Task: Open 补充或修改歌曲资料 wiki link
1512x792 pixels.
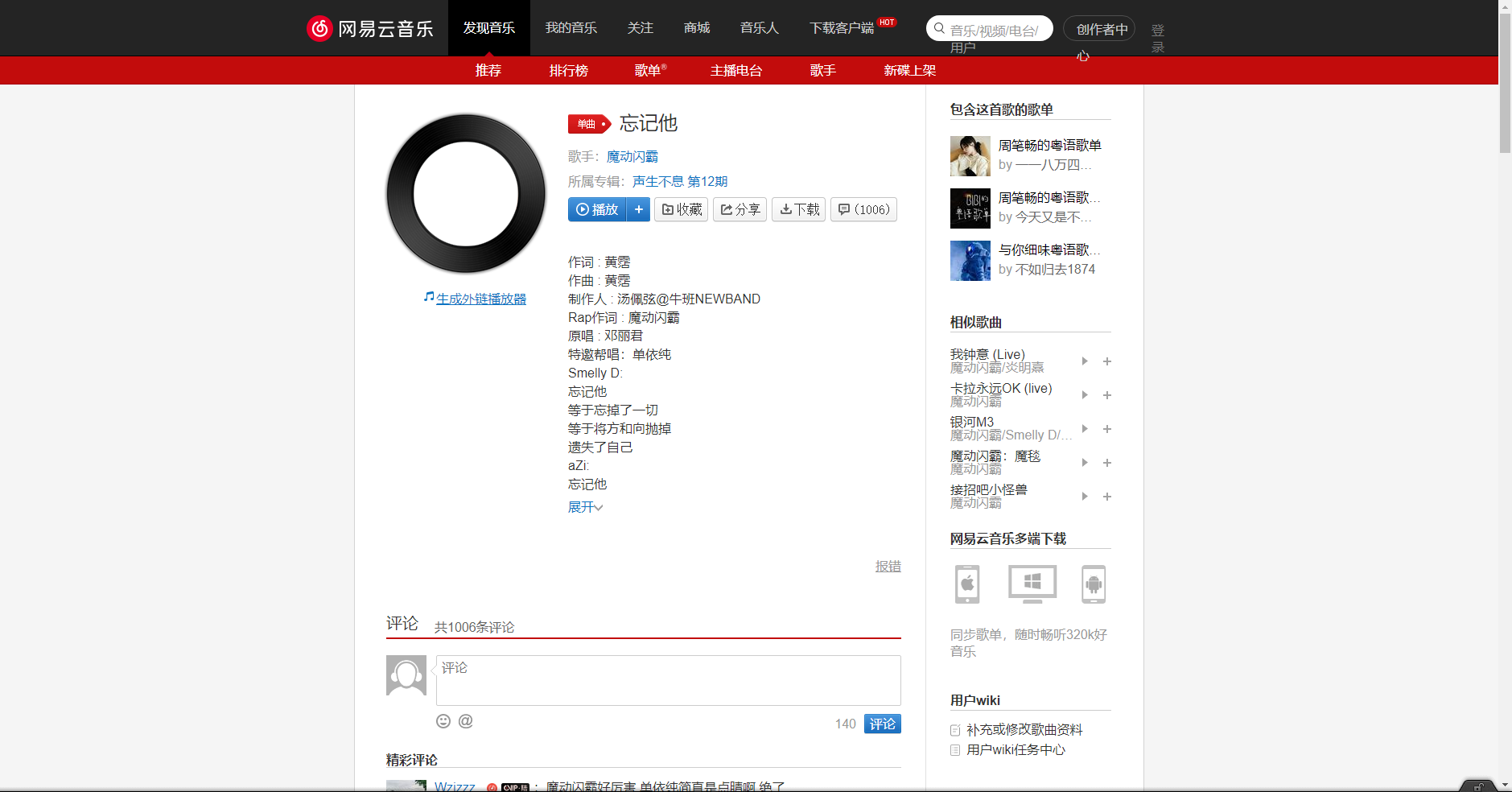Action: [1024, 730]
